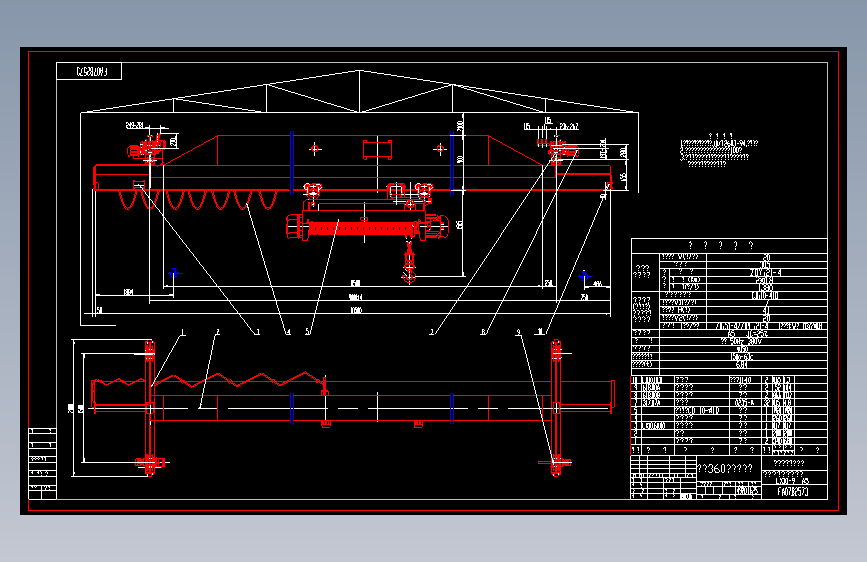Select the red electric hoist drum
This screenshot has width=867, height=562.
[x=362, y=228]
